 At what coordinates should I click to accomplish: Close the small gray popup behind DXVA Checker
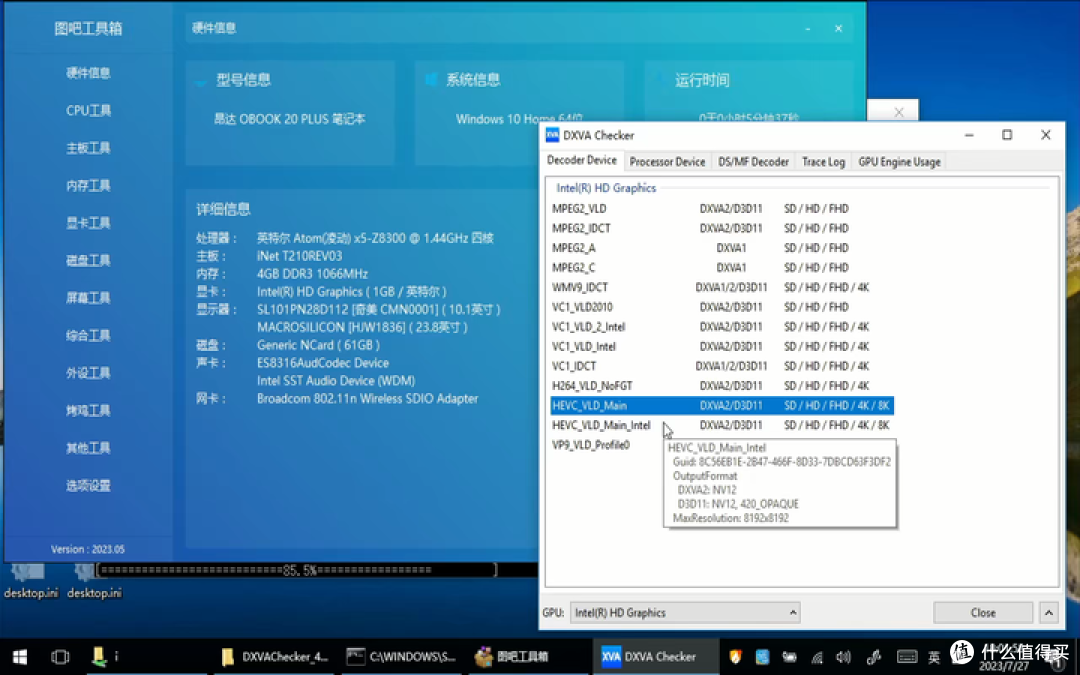898,112
